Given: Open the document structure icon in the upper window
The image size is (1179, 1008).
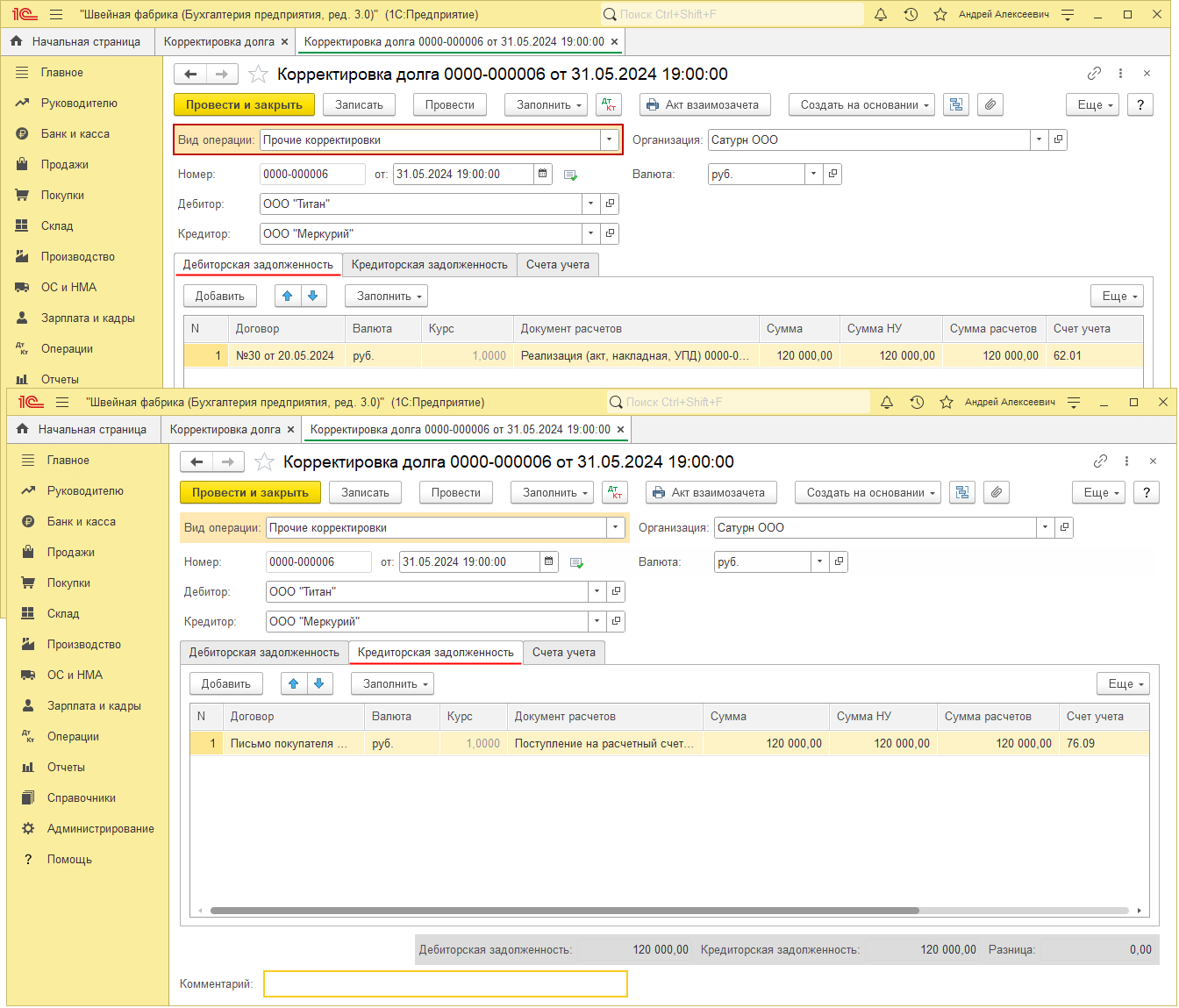Looking at the screenshot, I should (956, 105).
